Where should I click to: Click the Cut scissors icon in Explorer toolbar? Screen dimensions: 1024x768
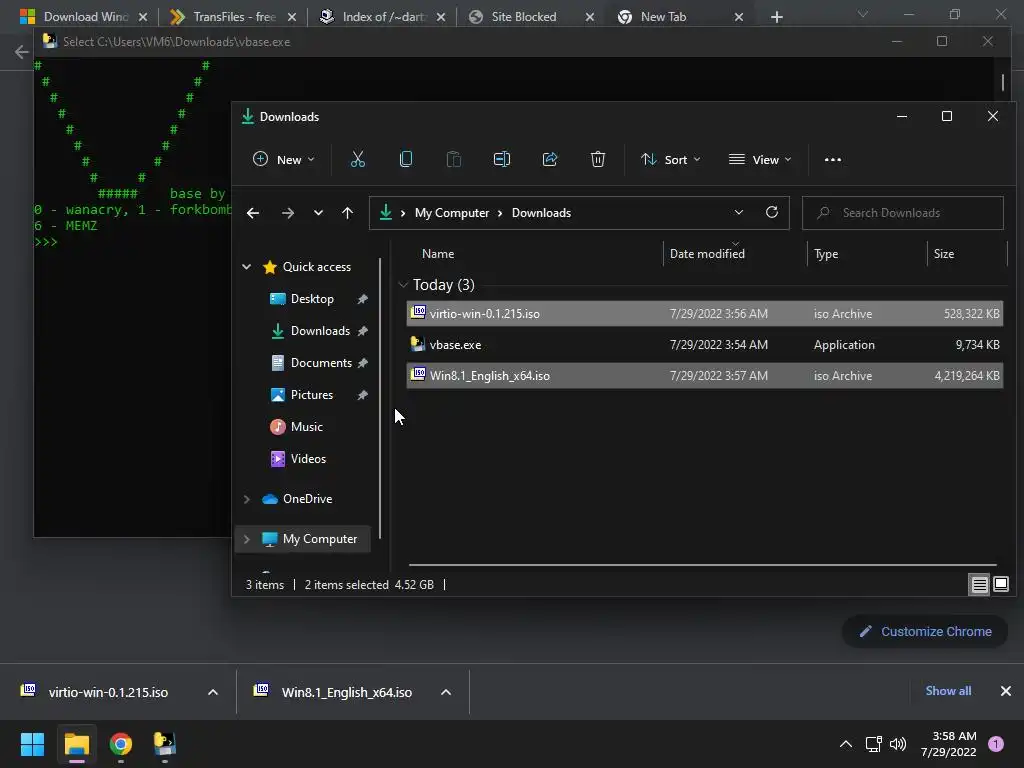[x=358, y=159]
